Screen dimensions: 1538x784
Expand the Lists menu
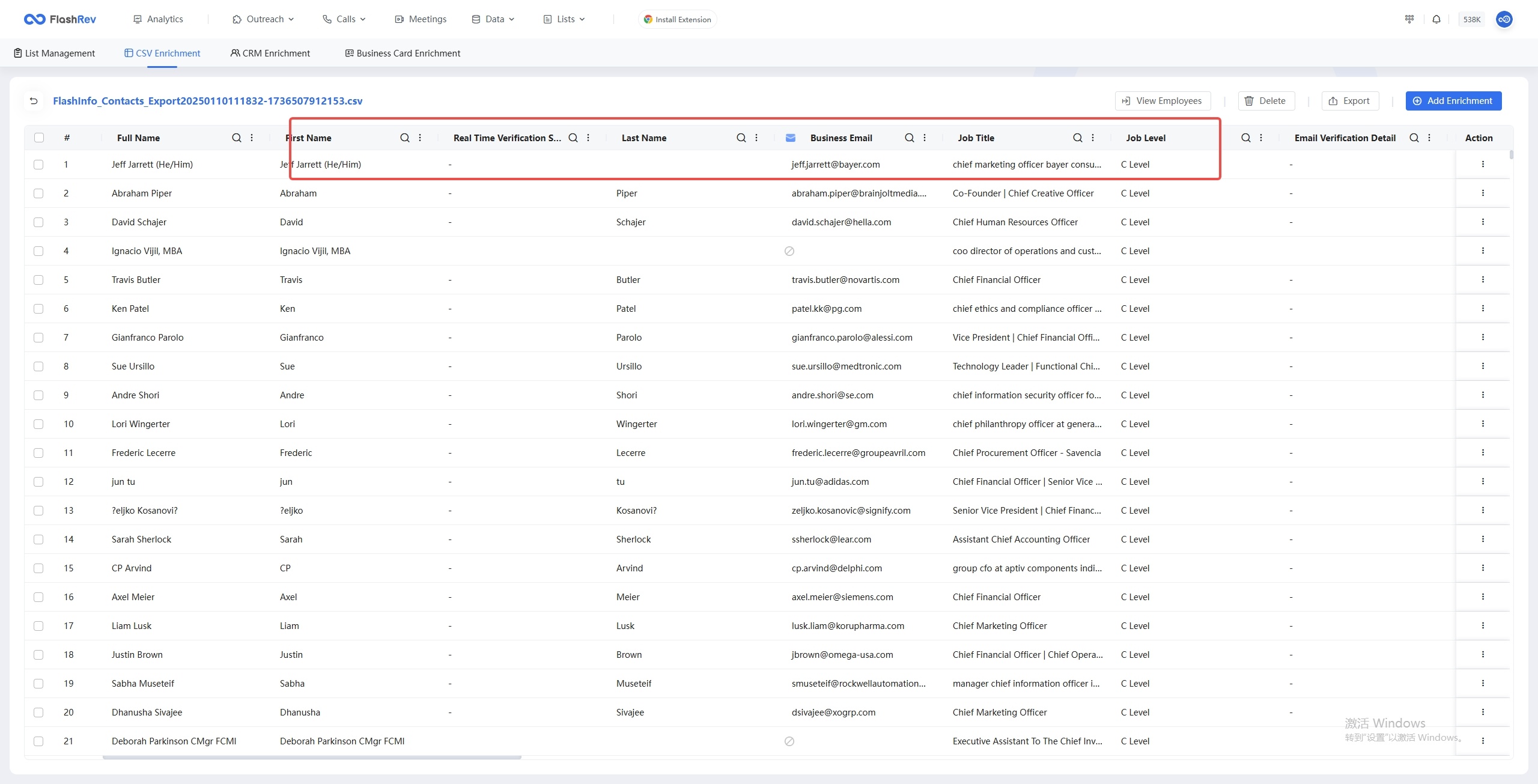(564, 19)
